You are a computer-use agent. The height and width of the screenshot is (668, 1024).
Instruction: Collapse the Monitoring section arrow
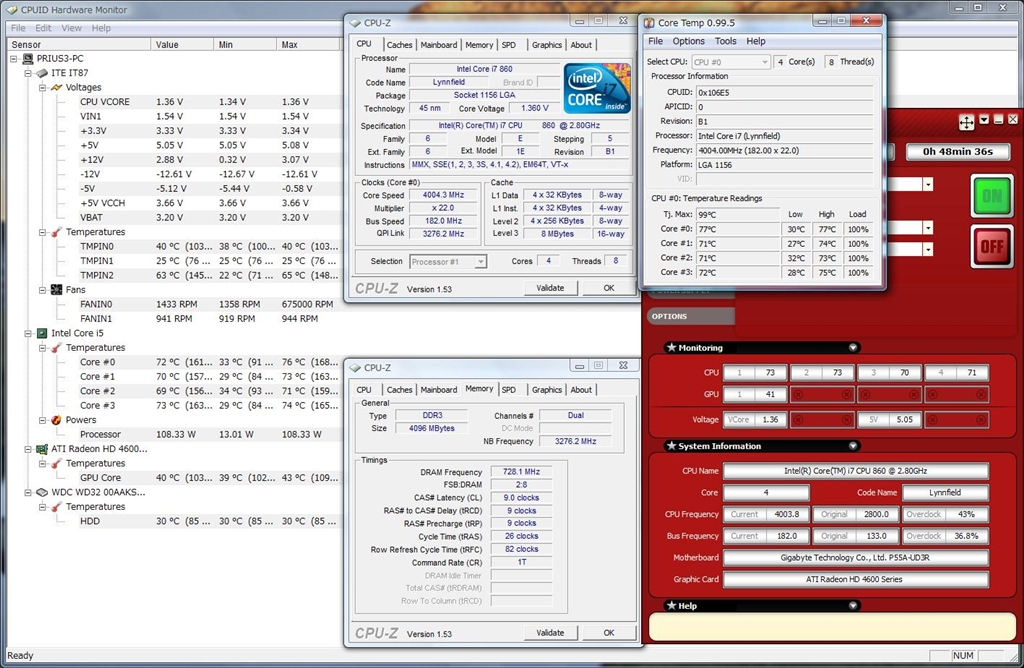pos(853,348)
